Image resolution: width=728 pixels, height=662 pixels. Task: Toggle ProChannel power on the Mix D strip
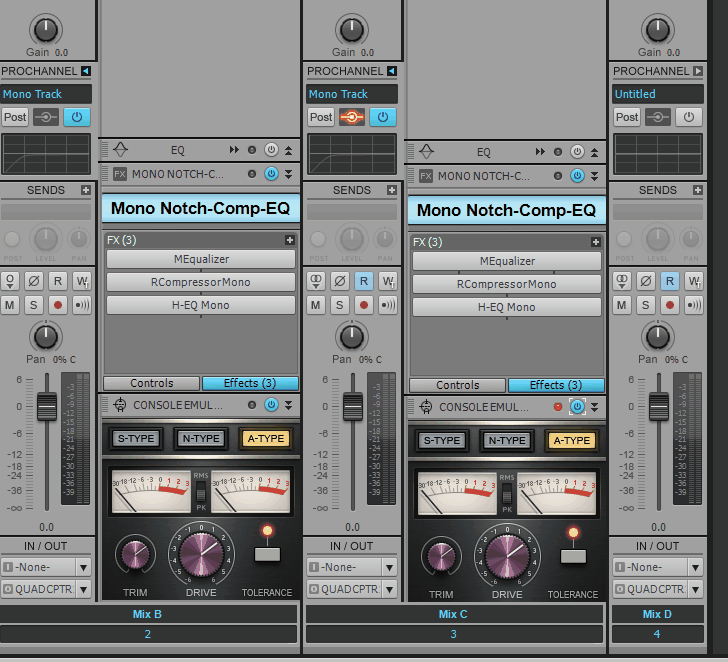[x=688, y=117]
